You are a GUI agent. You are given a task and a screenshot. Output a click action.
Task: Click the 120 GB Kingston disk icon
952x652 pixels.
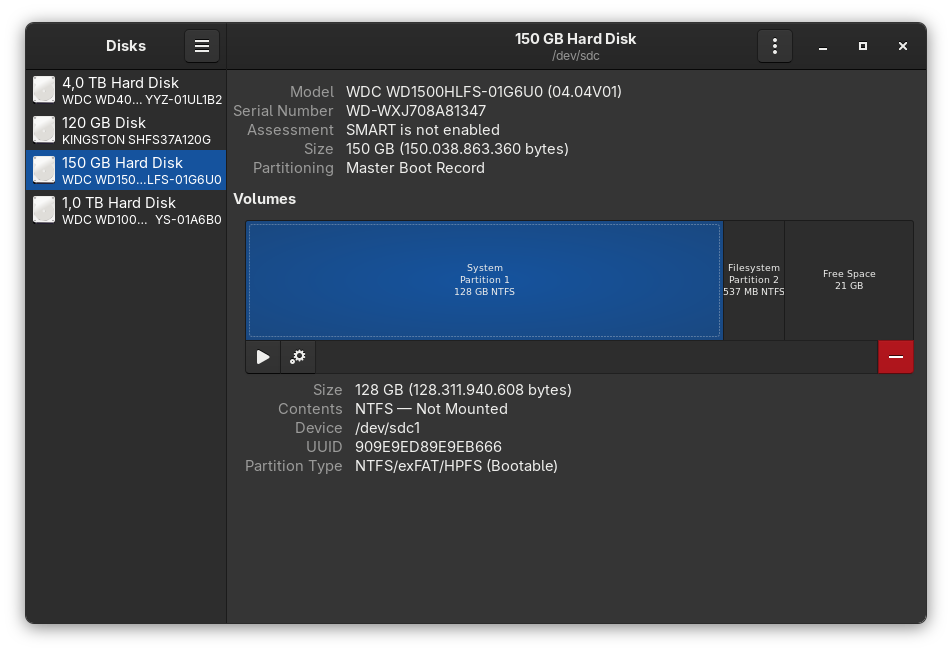coord(44,130)
